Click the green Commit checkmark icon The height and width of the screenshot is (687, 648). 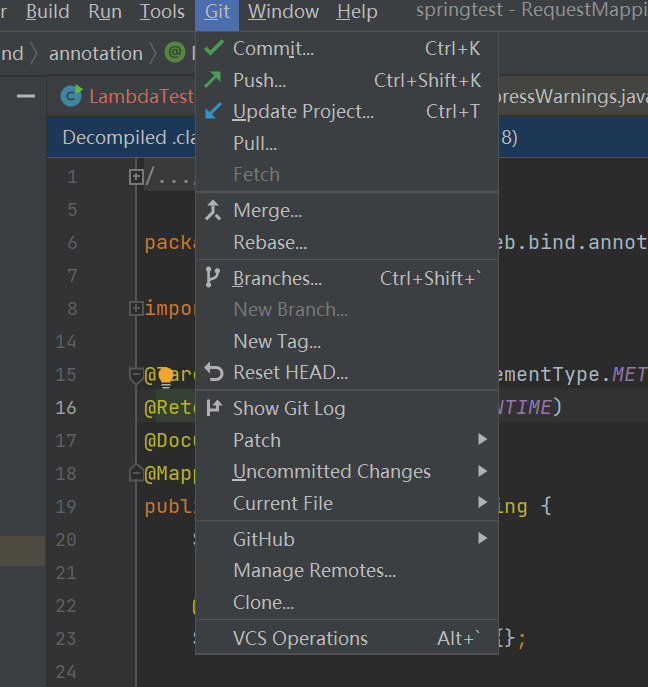coord(213,48)
